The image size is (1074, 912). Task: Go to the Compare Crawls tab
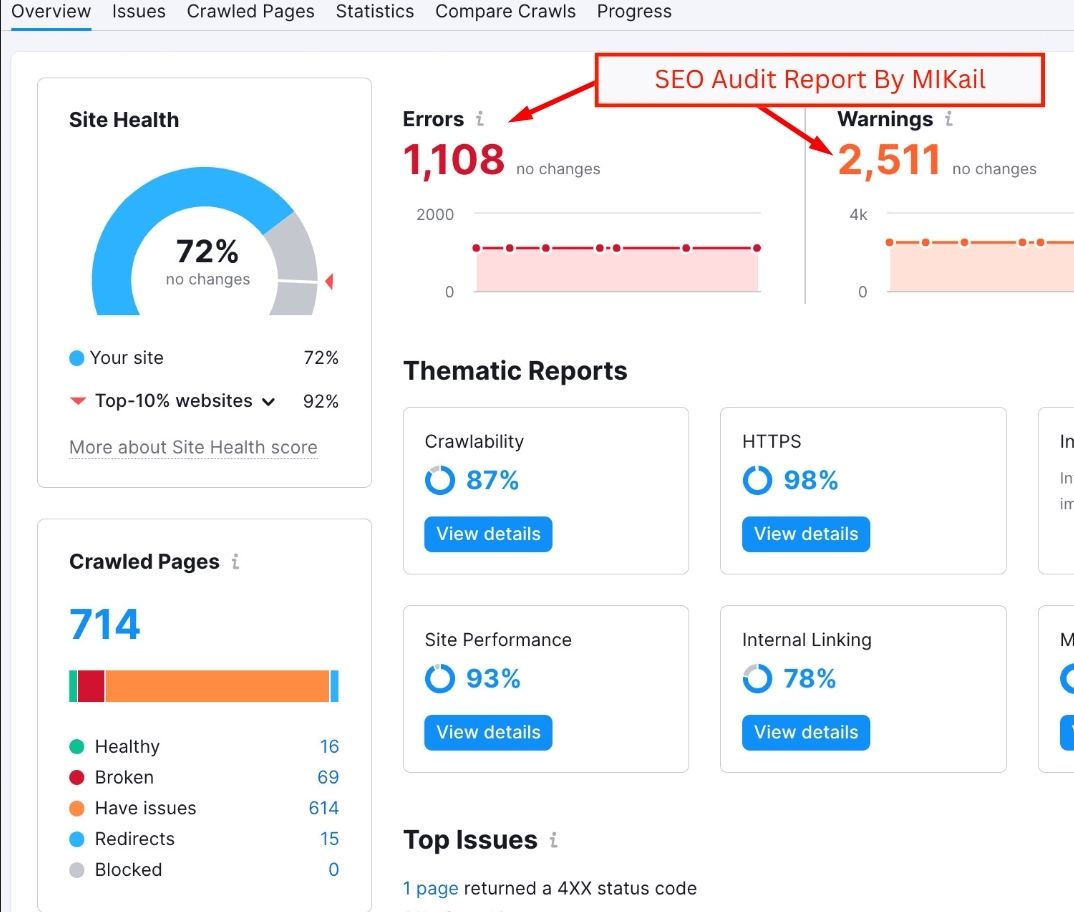click(505, 12)
